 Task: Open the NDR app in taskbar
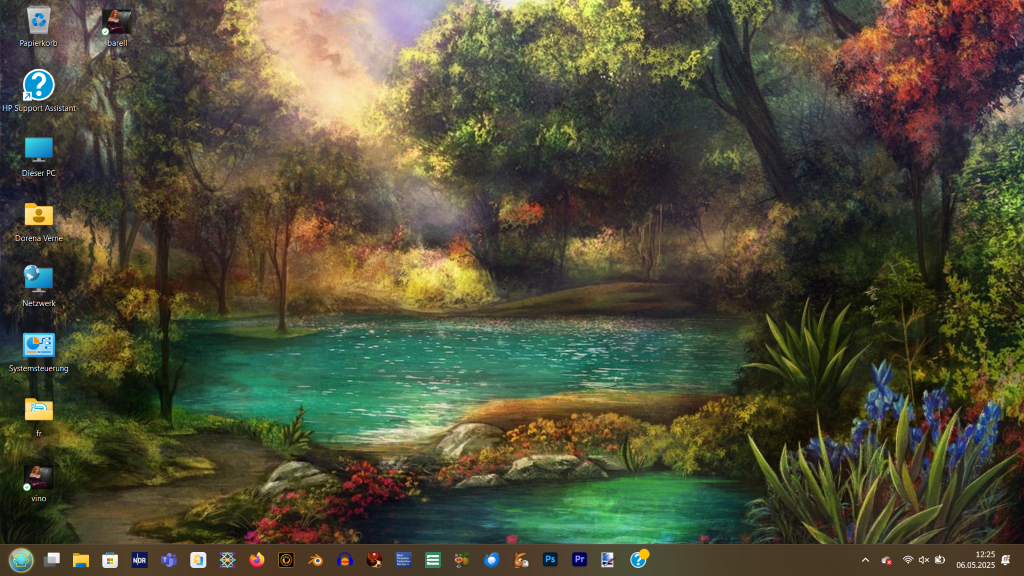pyautogui.click(x=139, y=560)
